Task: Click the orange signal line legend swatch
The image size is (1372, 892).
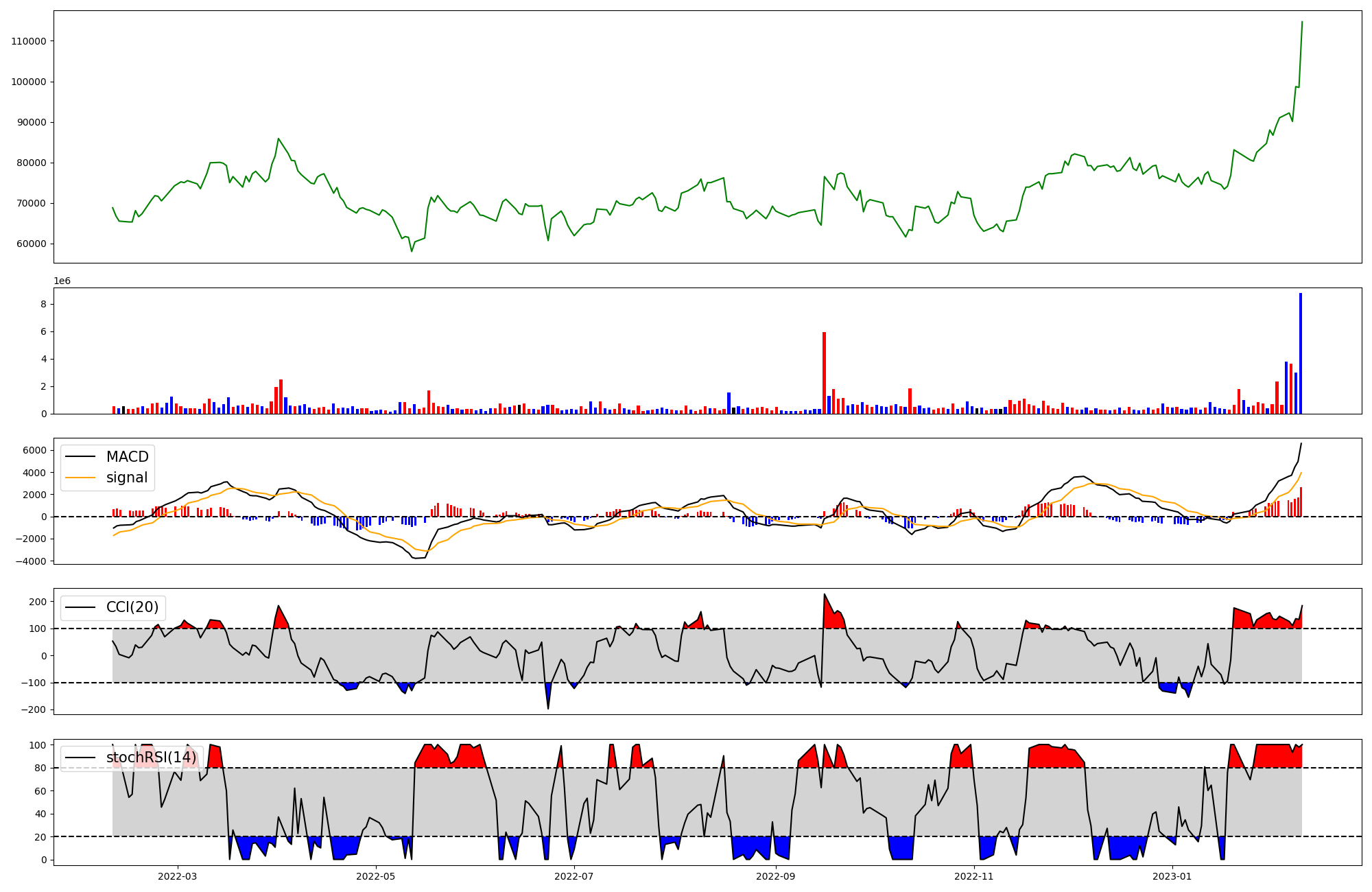Action: tap(80, 478)
